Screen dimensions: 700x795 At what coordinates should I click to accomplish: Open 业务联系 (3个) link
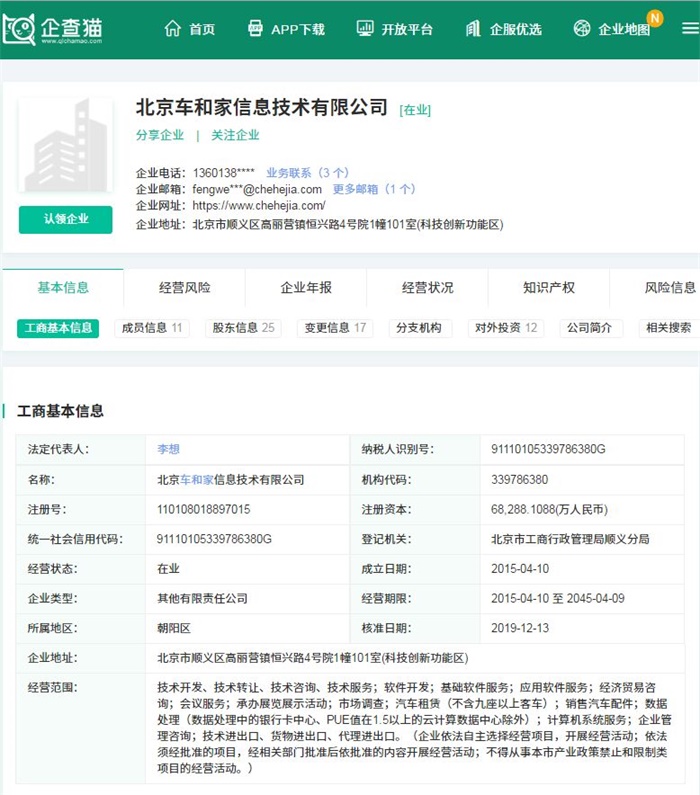point(308,173)
